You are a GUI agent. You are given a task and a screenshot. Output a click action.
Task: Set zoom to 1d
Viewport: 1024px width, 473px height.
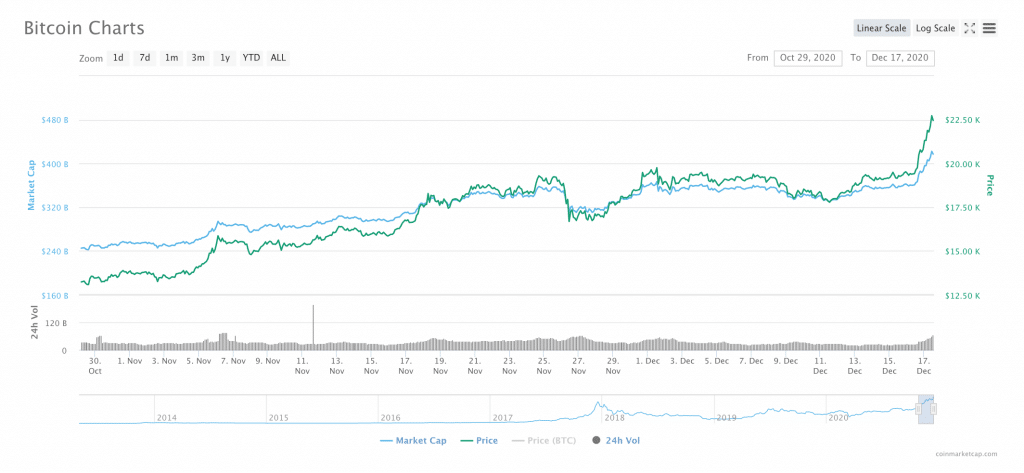coord(118,58)
